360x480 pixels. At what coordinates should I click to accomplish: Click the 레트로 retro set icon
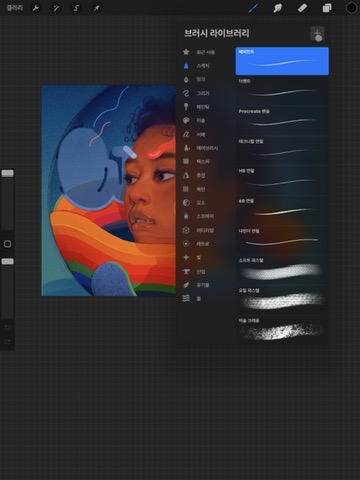[x=186, y=244]
